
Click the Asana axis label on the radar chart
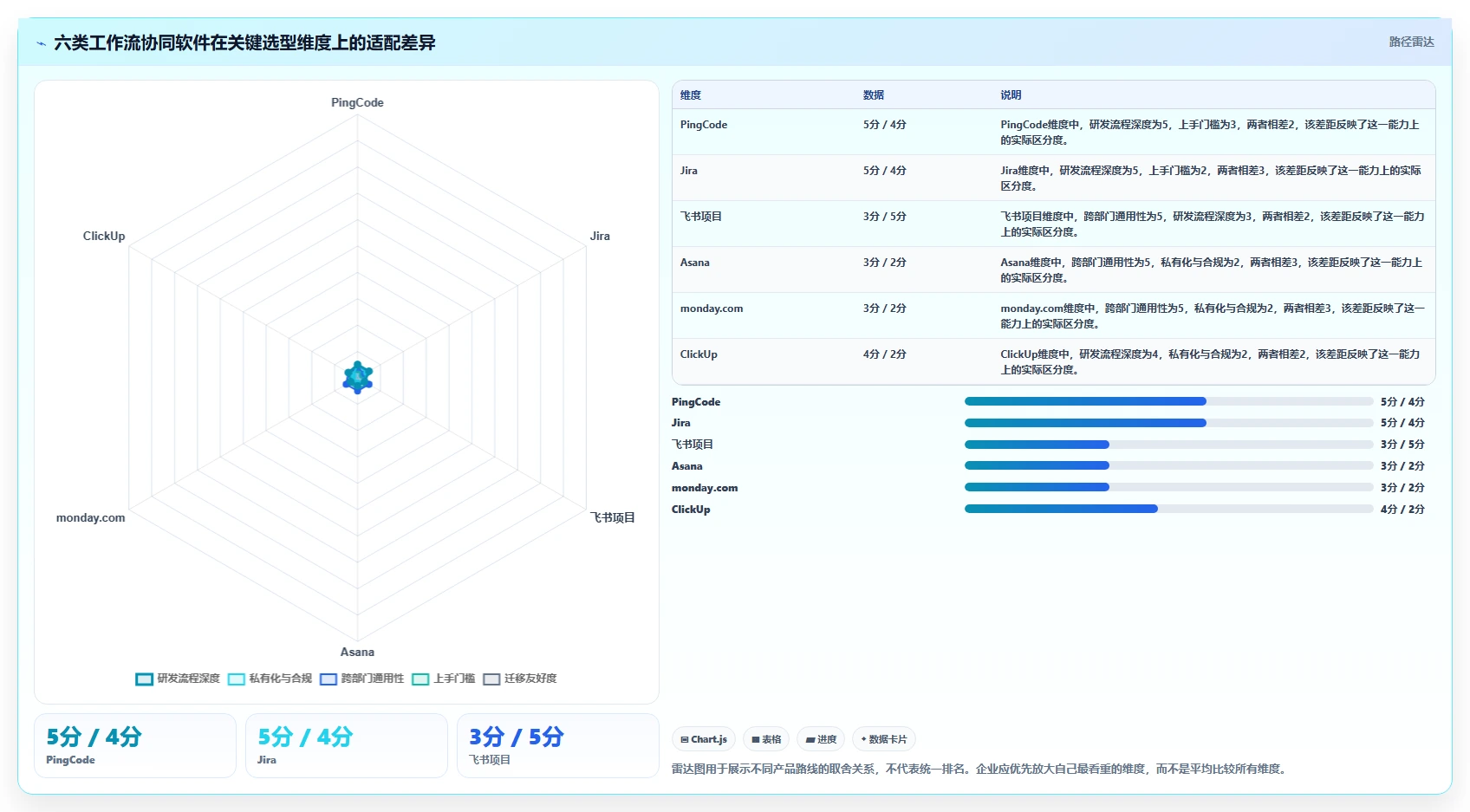tap(357, 652)
